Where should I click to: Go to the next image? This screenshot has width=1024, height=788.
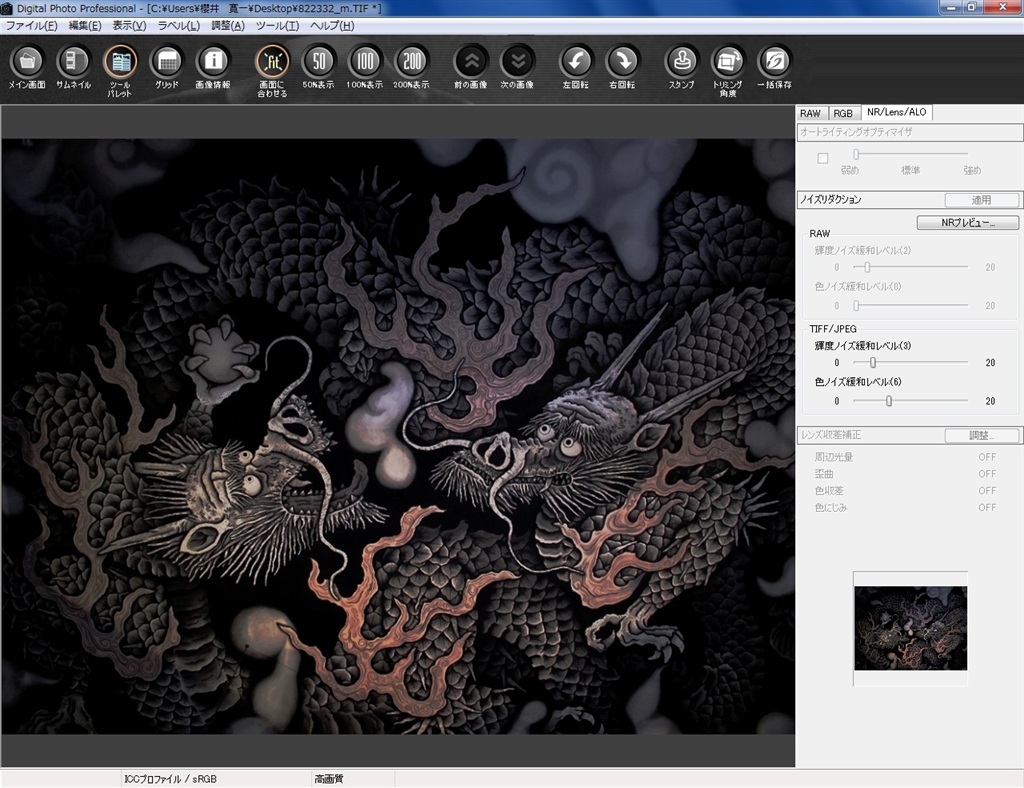(517, 67)
